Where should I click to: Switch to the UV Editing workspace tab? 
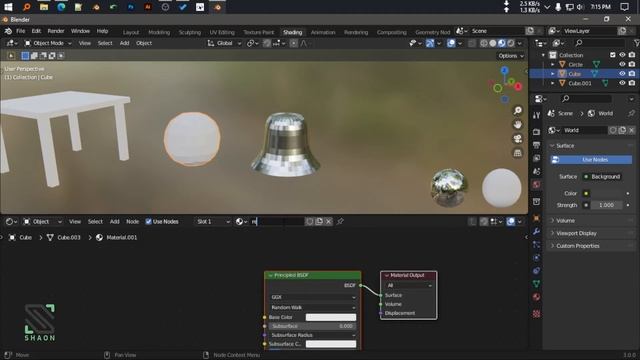pyautogui.click(x=222, y=32)
